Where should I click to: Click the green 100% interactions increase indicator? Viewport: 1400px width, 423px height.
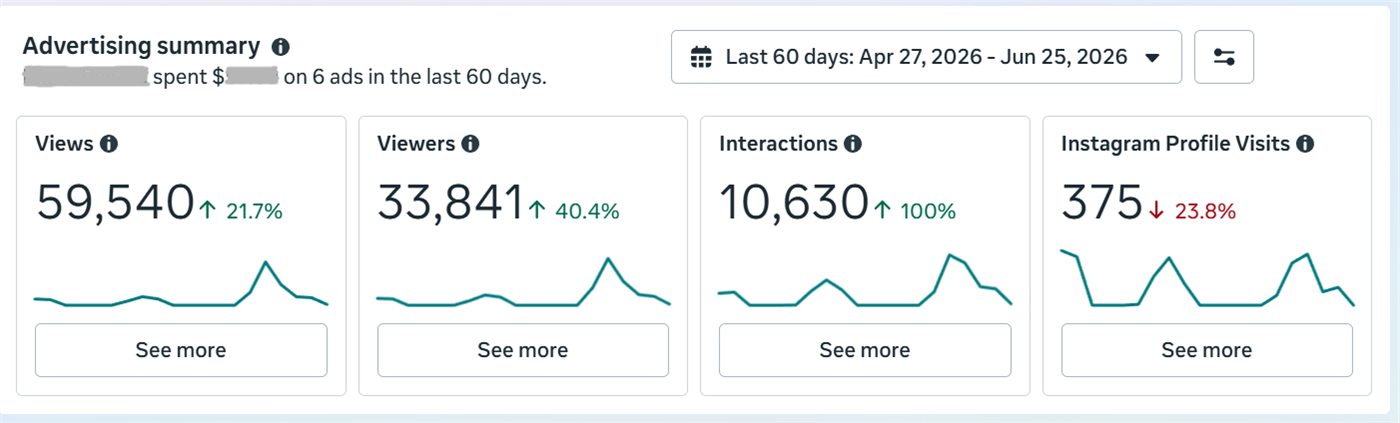click(914, 211)
